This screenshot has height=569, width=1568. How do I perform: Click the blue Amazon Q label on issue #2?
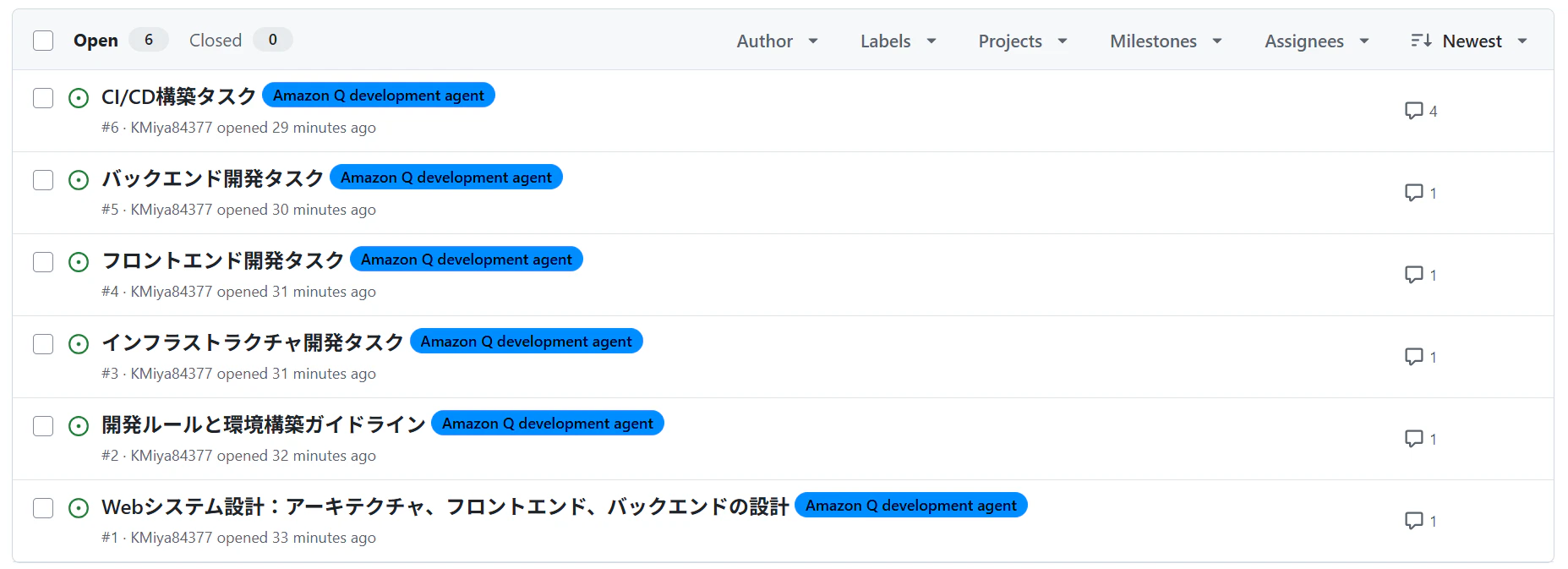coord(548,424)
